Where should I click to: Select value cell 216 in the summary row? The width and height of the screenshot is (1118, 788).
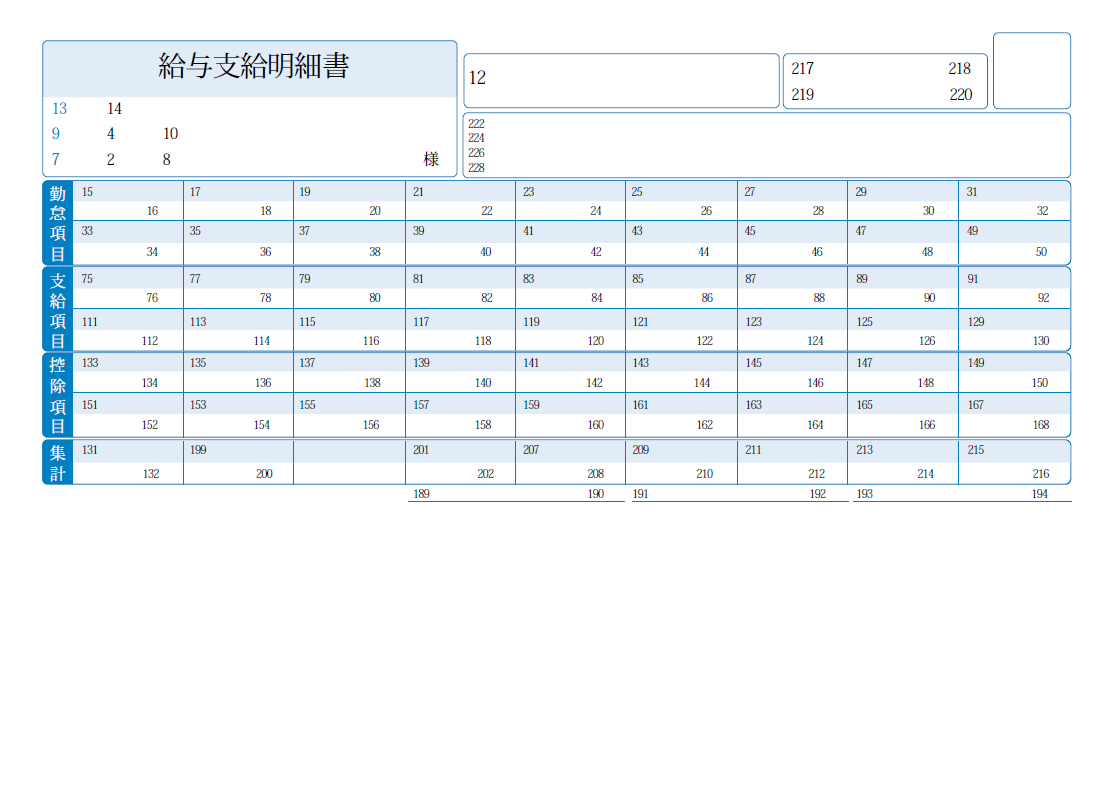(x=1041, y=474)
